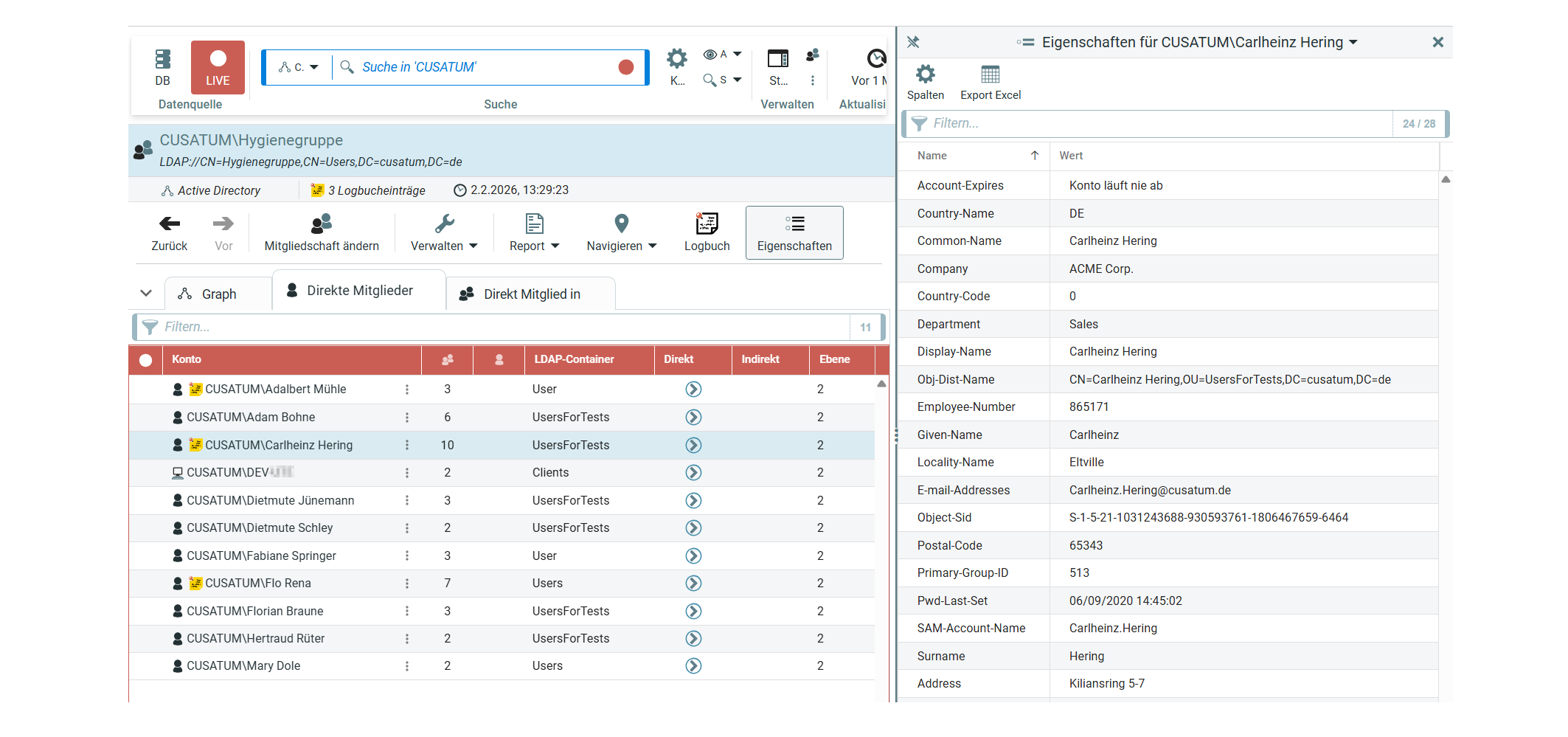Image resolution: width=1568 pixels, height=737 pixels.
Task: Switch to the Graph tab
Action: click(x=218, y=294)
